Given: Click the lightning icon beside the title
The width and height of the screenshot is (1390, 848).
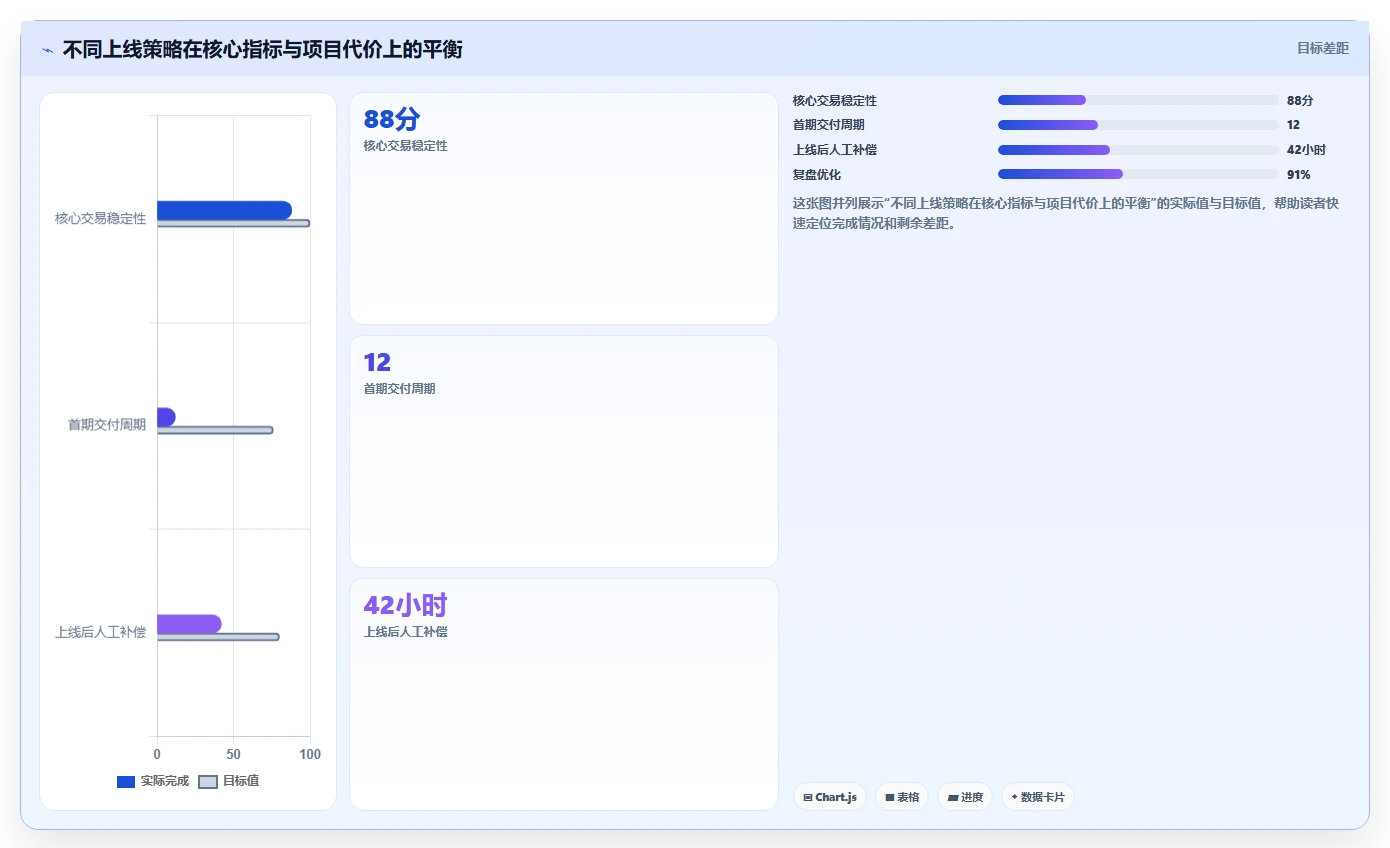Looking at the screenshot, I should click(47, 50).
